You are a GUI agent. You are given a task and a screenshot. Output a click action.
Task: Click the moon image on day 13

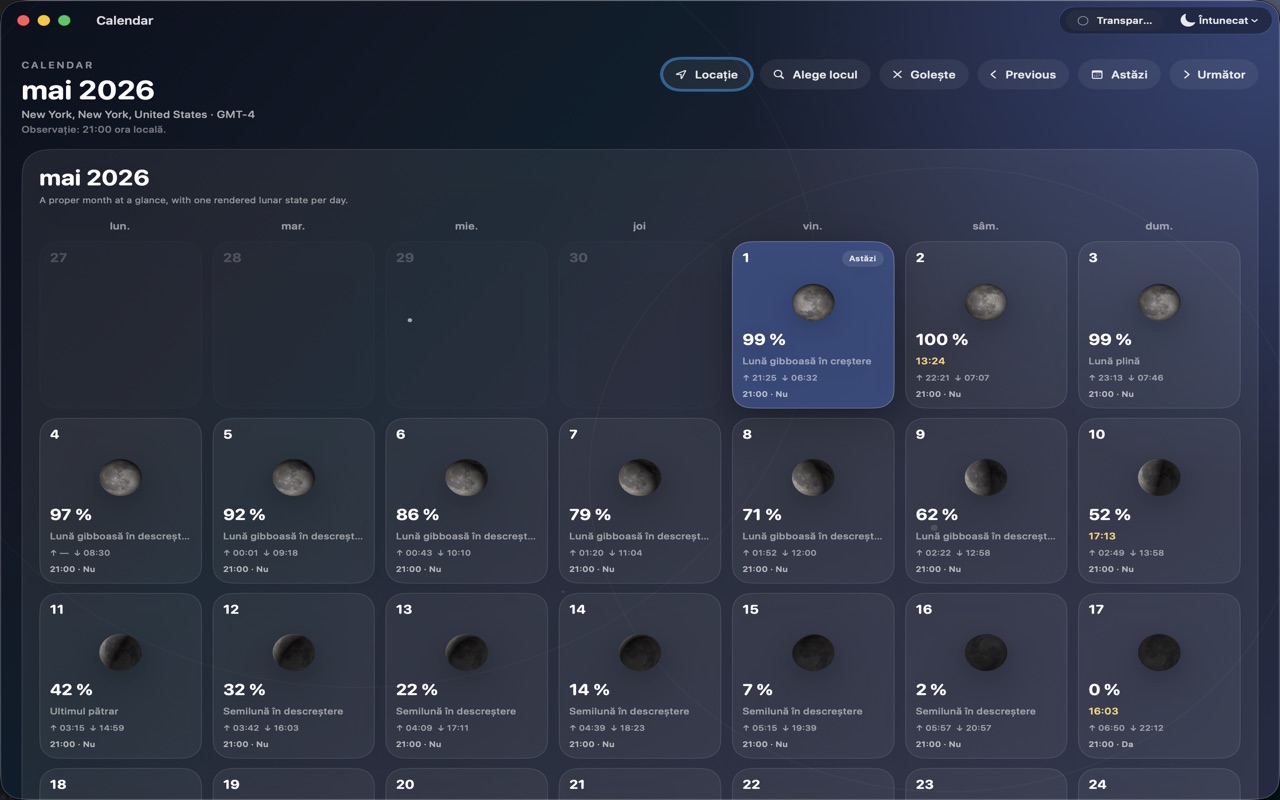[466, 652]
